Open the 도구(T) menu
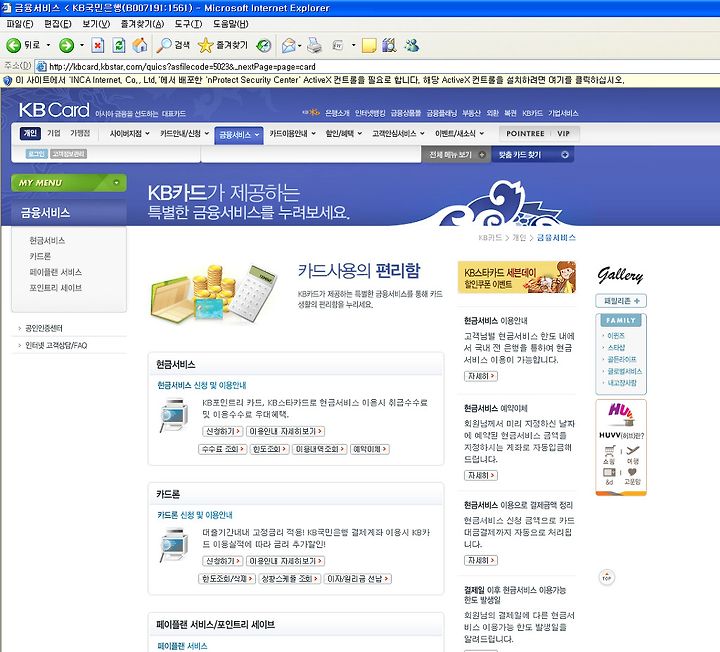This screenshot has width=720, height=652. [x=188, y=24]
